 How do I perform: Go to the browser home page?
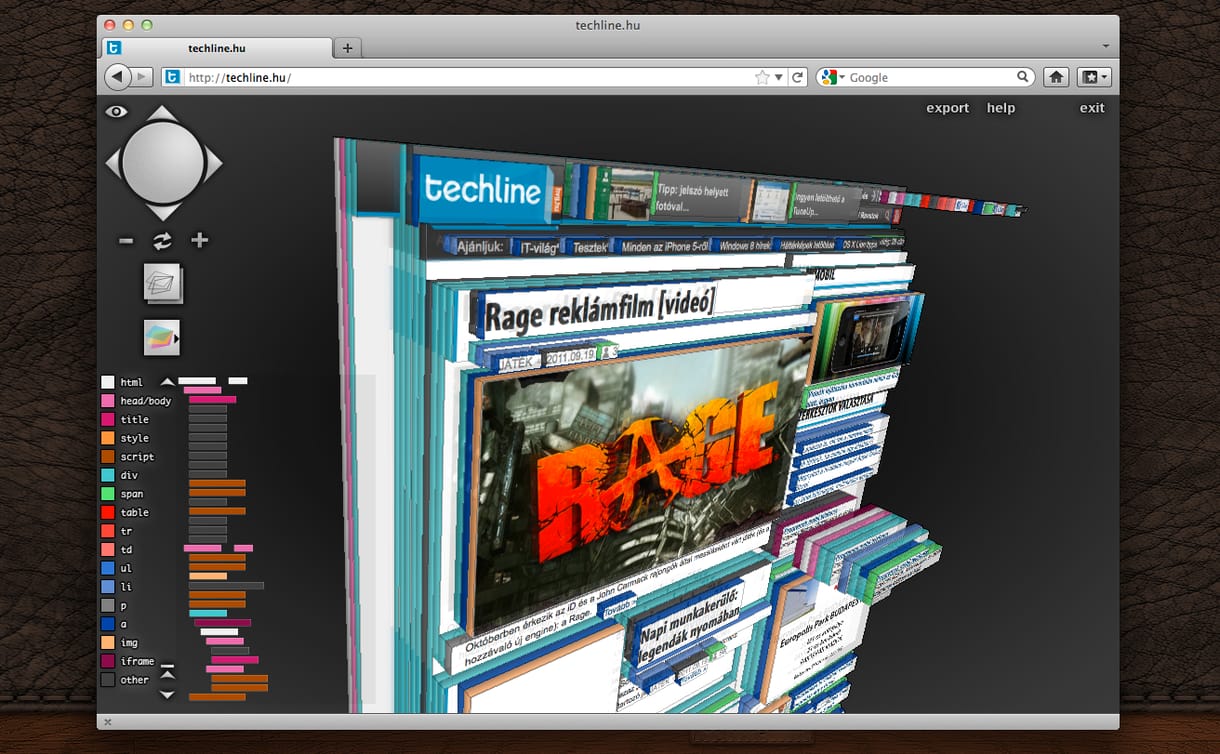tap(1056, 77)
